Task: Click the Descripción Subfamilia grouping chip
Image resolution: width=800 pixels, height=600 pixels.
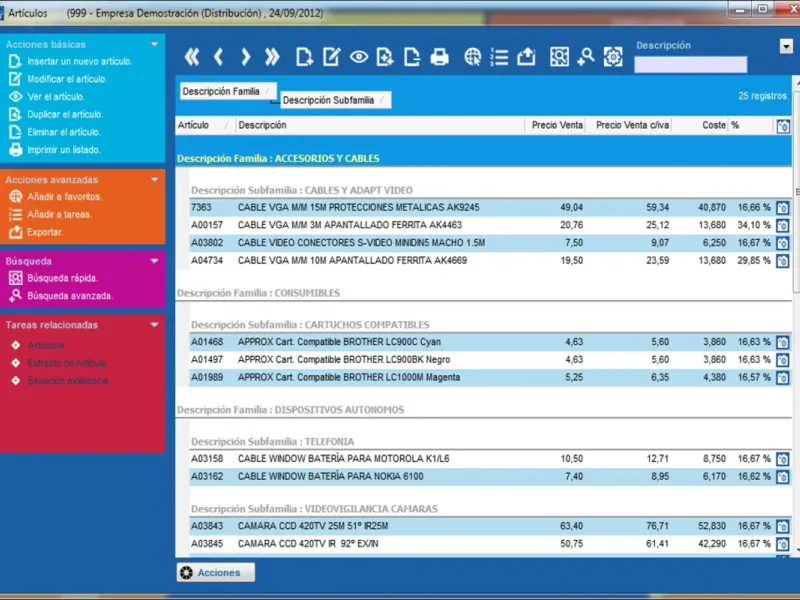Action: click(x=335, y=100)
